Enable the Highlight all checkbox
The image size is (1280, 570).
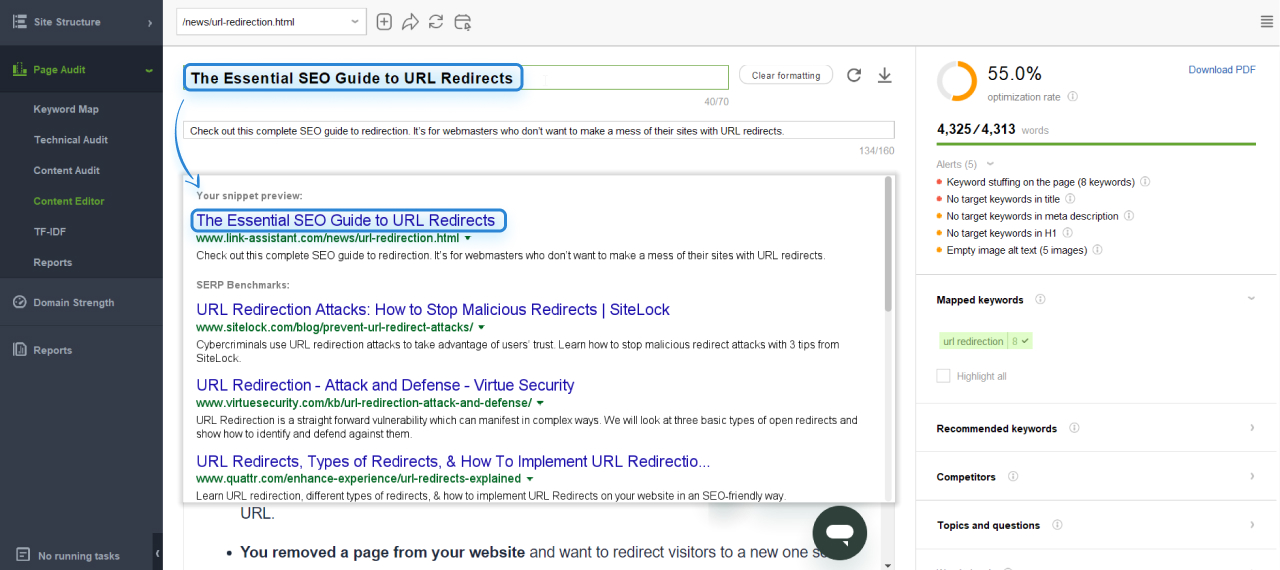pyautogui.click(x=943, y=376)
